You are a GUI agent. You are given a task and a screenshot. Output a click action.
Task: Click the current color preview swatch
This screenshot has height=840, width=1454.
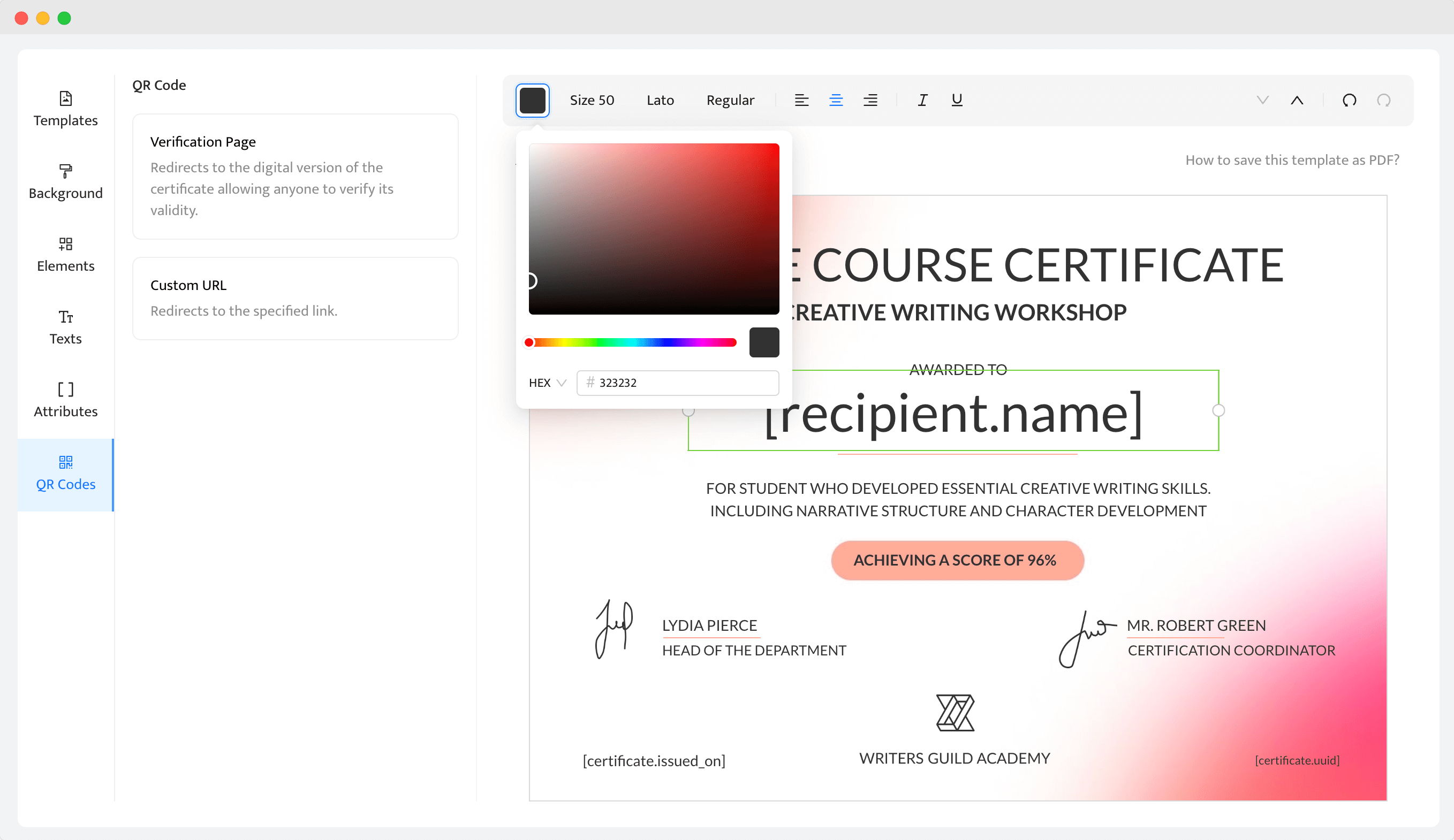point(764,342)
